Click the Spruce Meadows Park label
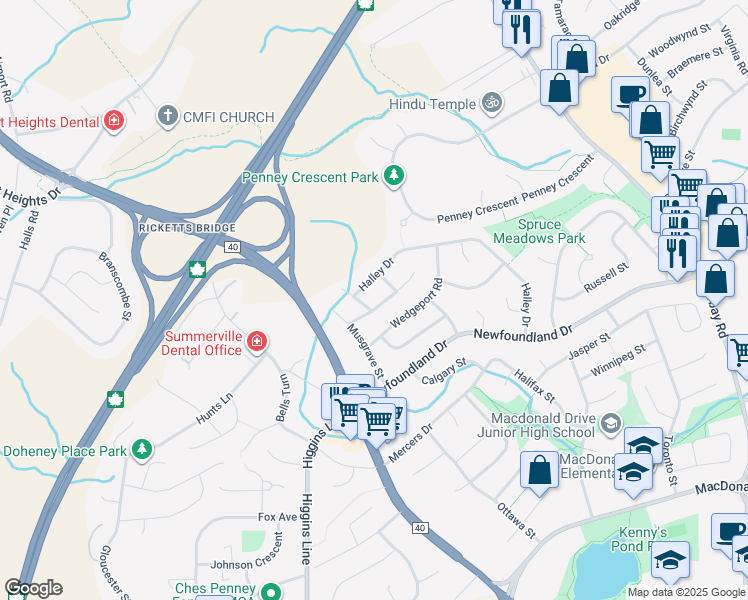 539,231
